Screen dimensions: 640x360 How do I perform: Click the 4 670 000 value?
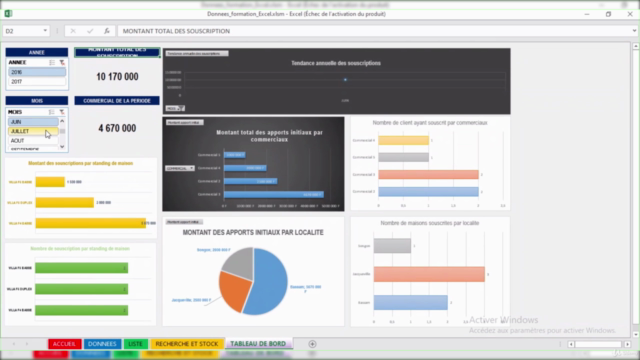[117, 128]
